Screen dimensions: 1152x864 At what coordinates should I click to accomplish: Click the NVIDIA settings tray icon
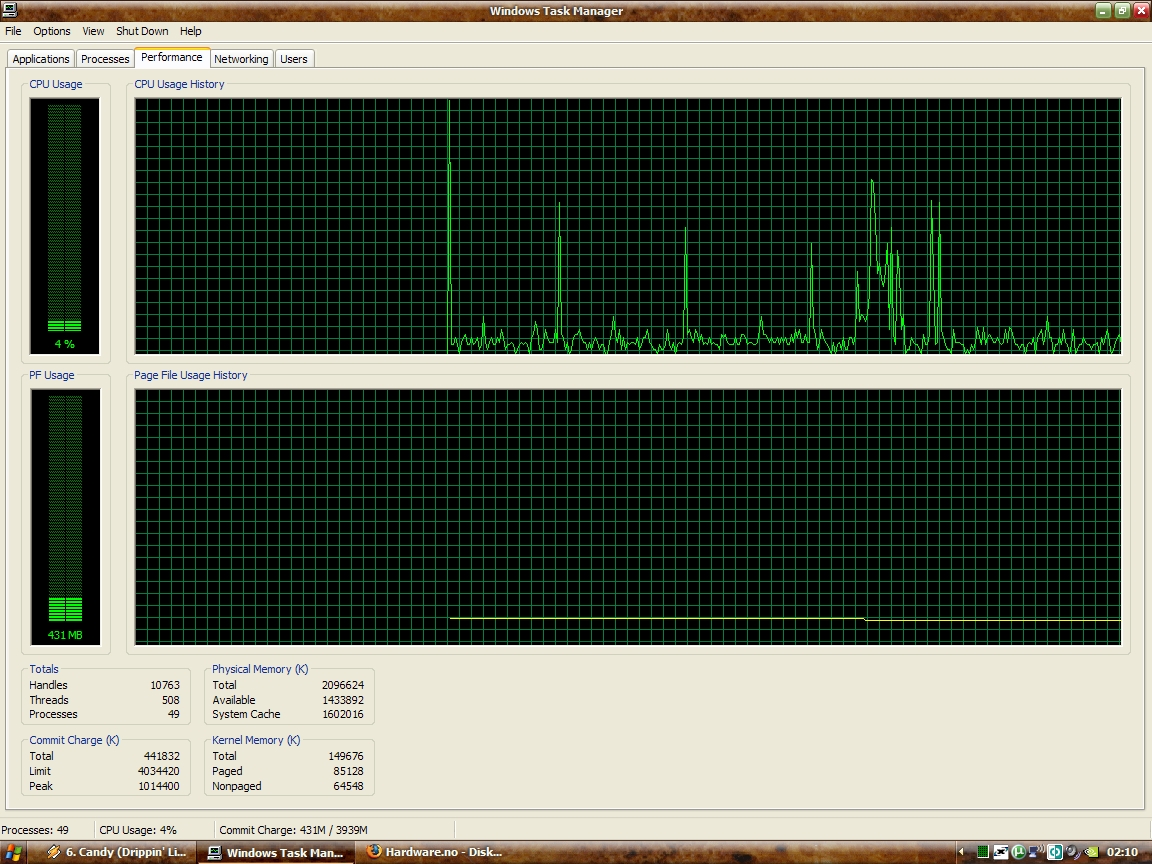[1091, 852]
